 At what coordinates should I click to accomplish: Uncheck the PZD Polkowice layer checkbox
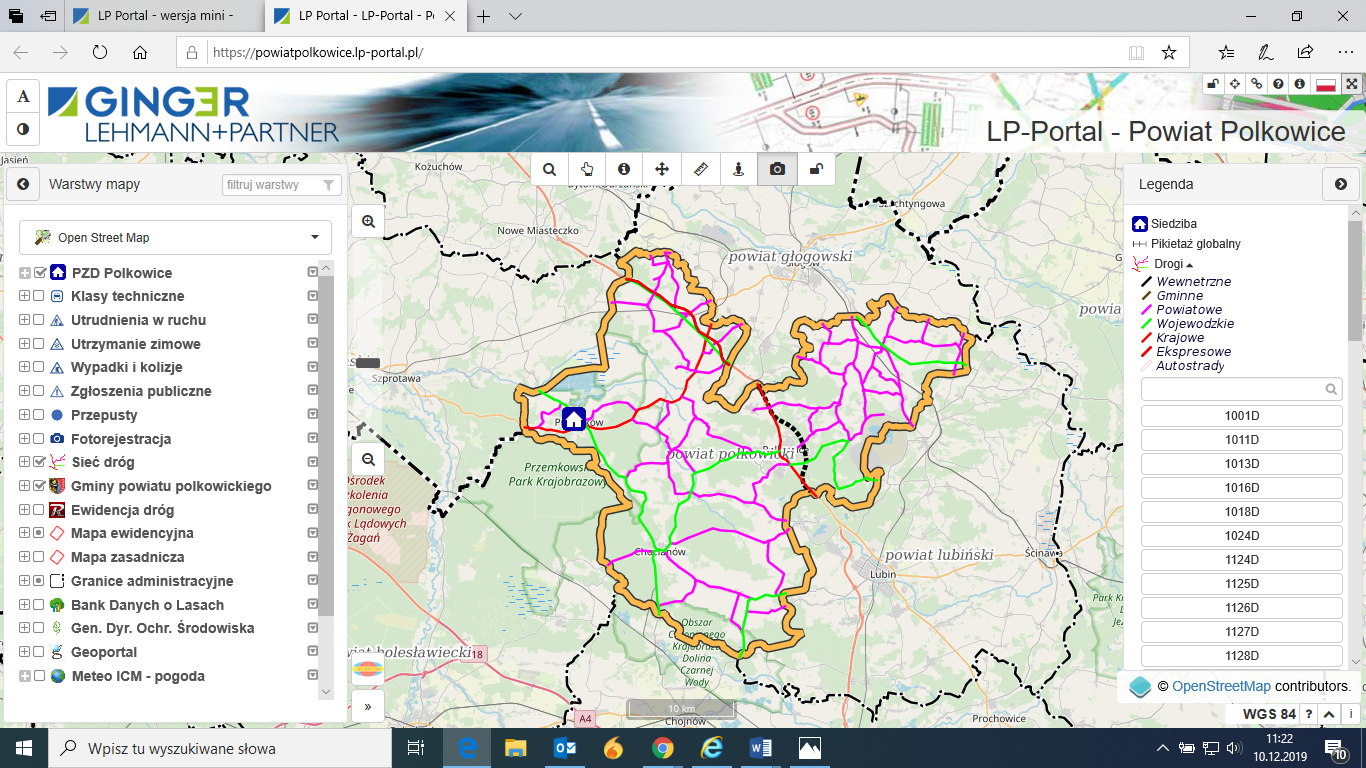(40, 273)
